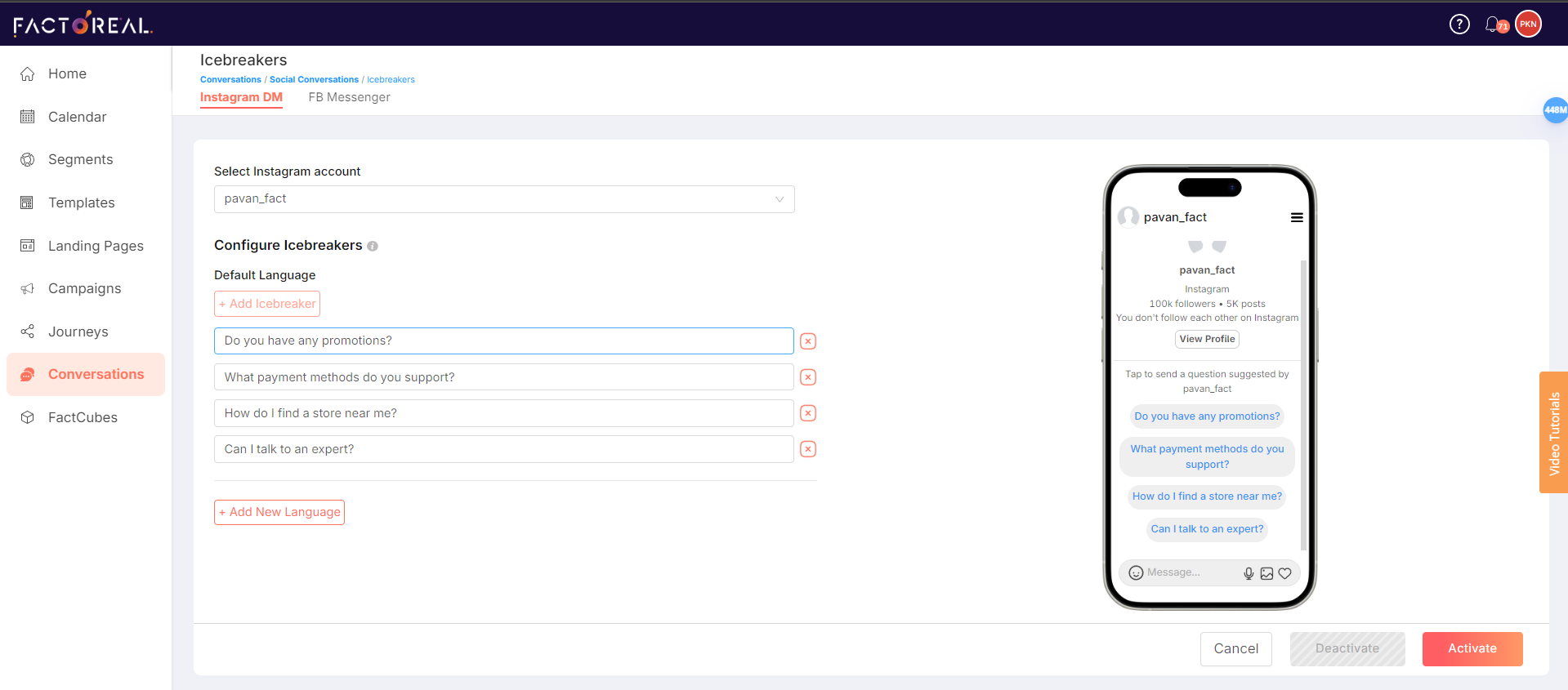
Task: Open the help question mark icon
Action: click(1459, 24)
